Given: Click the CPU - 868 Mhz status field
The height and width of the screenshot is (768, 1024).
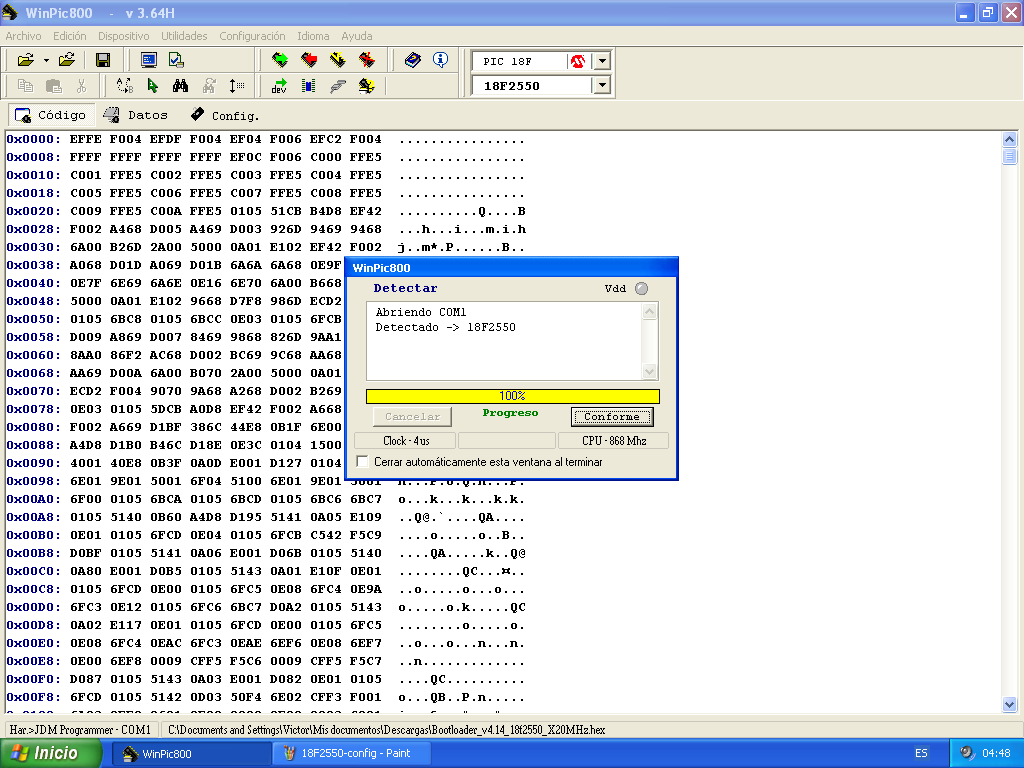Looking at the screenshot, I should [614, 441].
